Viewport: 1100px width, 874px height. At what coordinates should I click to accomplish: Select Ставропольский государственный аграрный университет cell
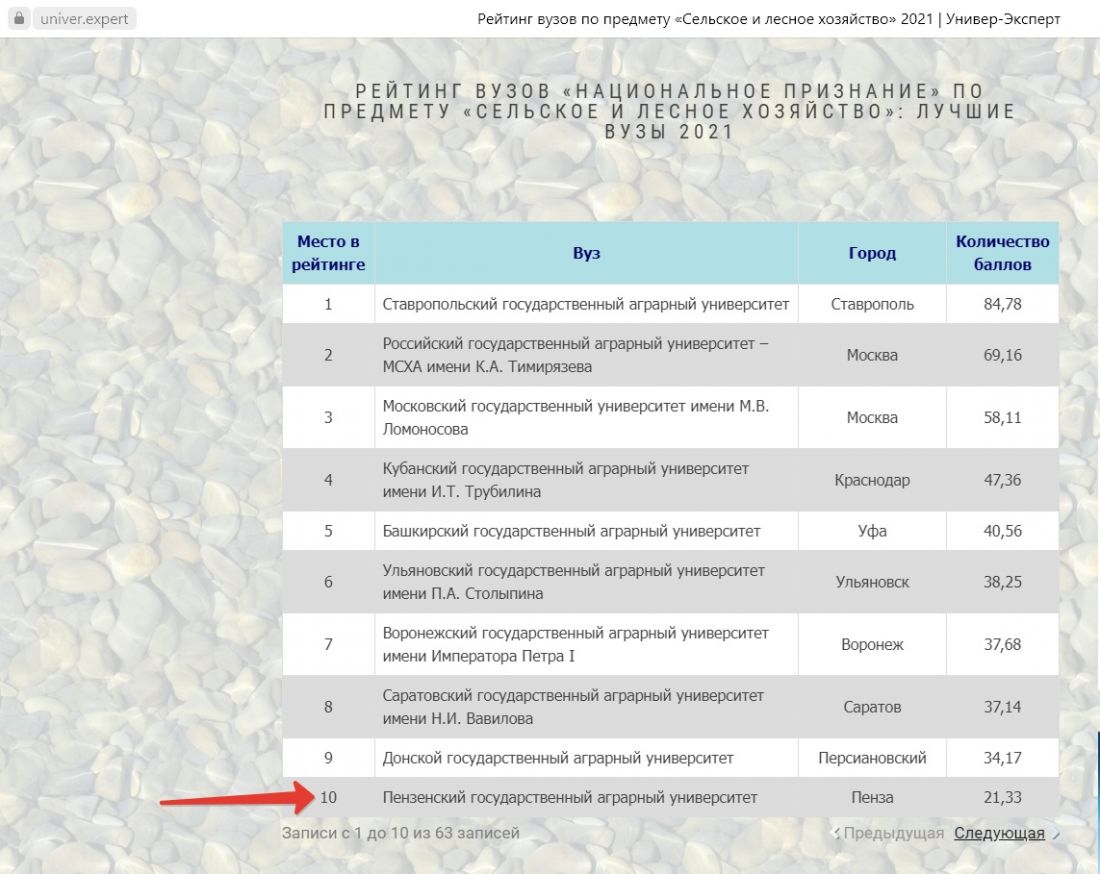pyautogui.click(x=586, y=304)
